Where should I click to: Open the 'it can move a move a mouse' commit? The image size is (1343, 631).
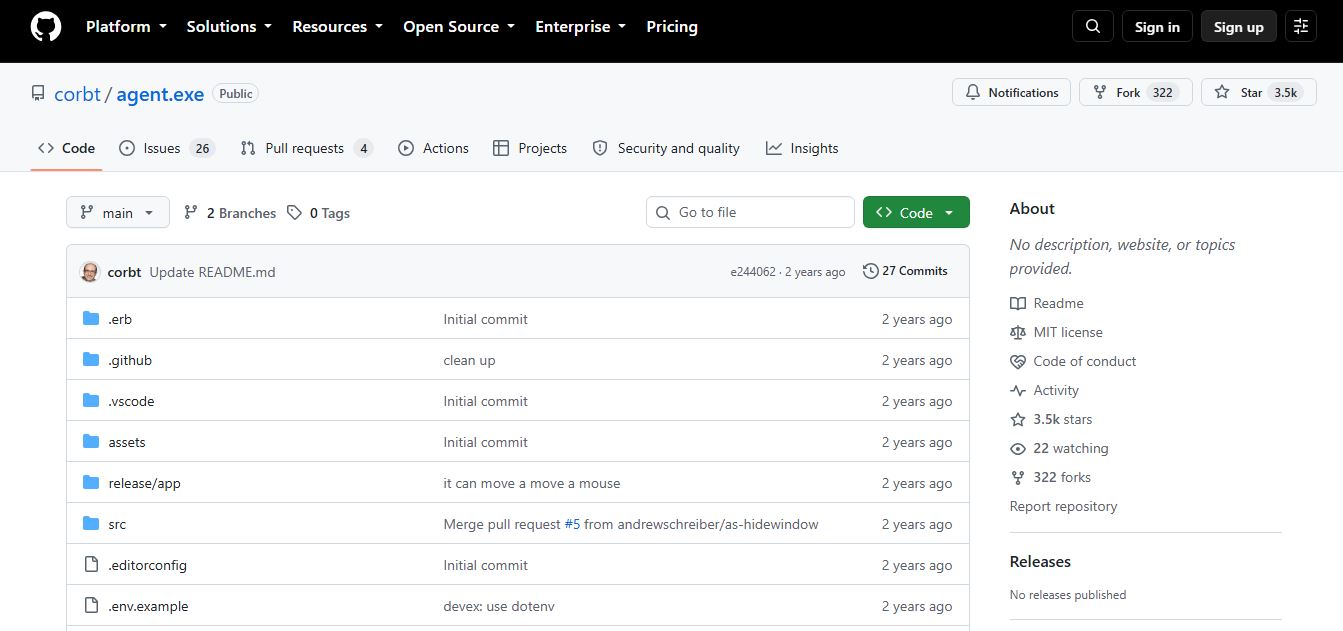(532, 483)
